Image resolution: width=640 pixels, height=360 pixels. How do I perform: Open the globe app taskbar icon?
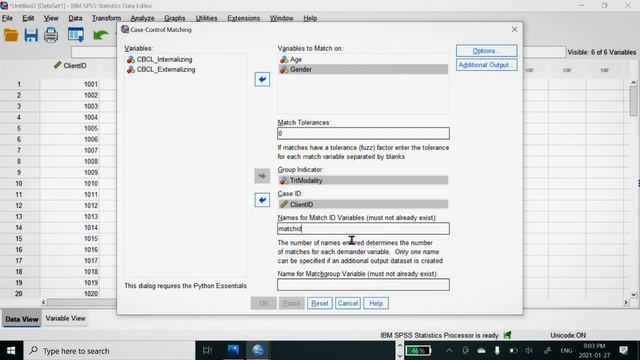click(x=258, y=351)
